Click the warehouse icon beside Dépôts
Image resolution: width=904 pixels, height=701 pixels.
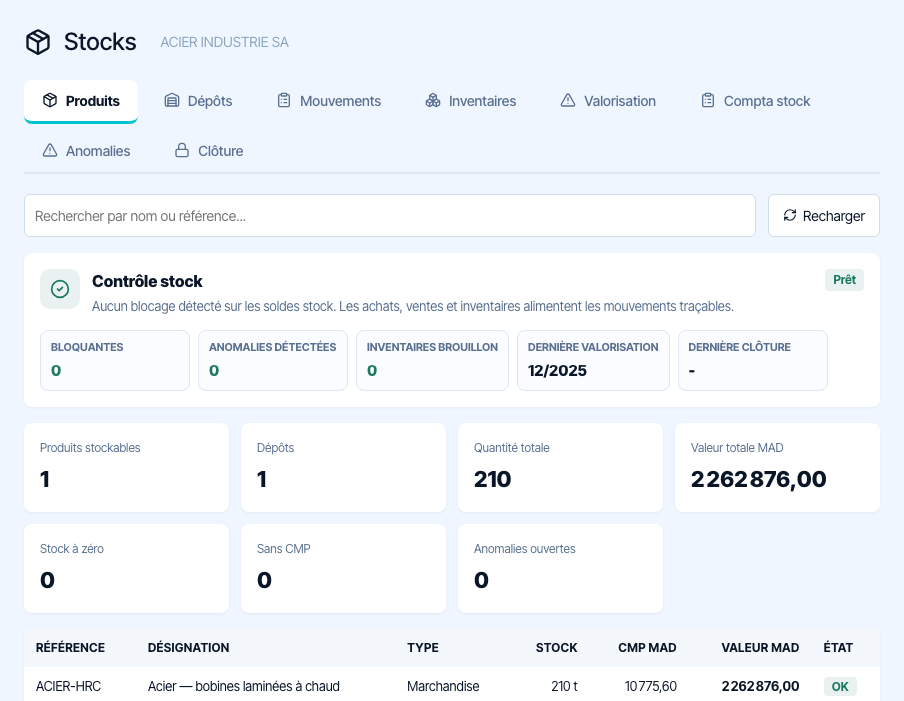pyautogui.click(x=172, y=100)
